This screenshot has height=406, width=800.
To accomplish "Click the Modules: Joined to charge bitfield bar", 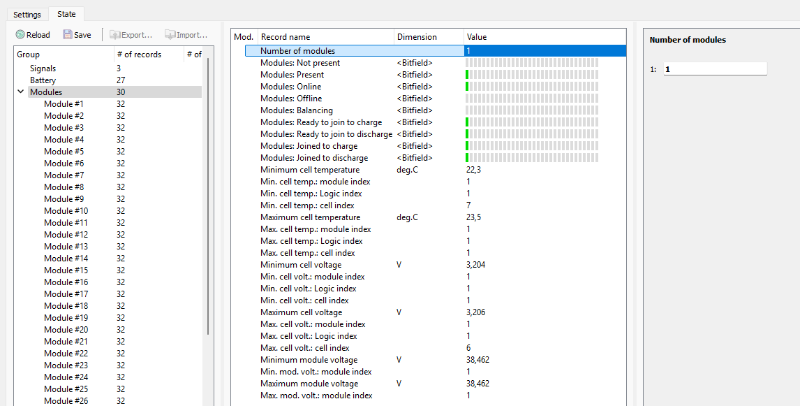I will [532, 146].
